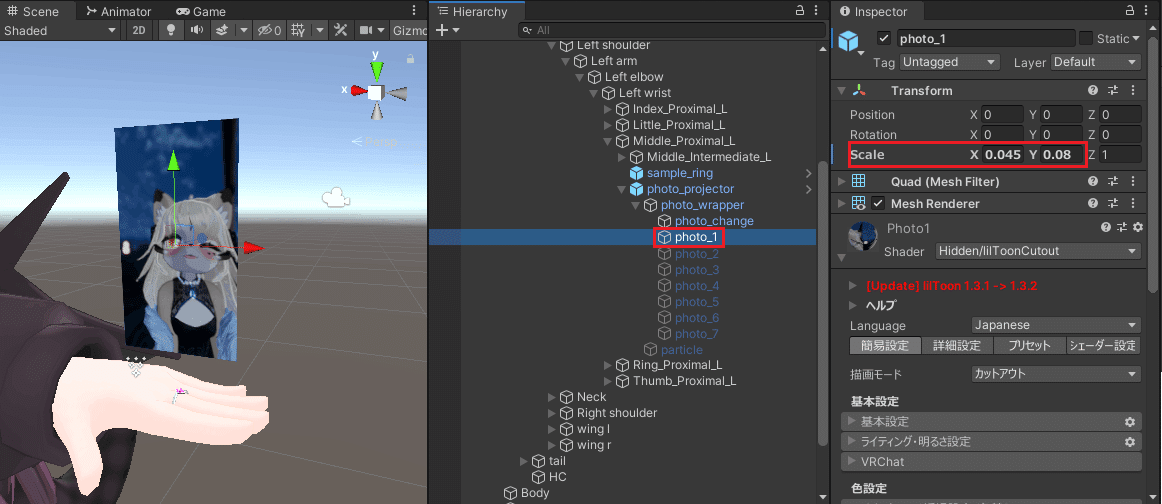Open Hierarchy panel three-dot menu
Image resolution: width=1162 pixels, height=504 pixels.
pyautogui.click(x=818, y=11)
